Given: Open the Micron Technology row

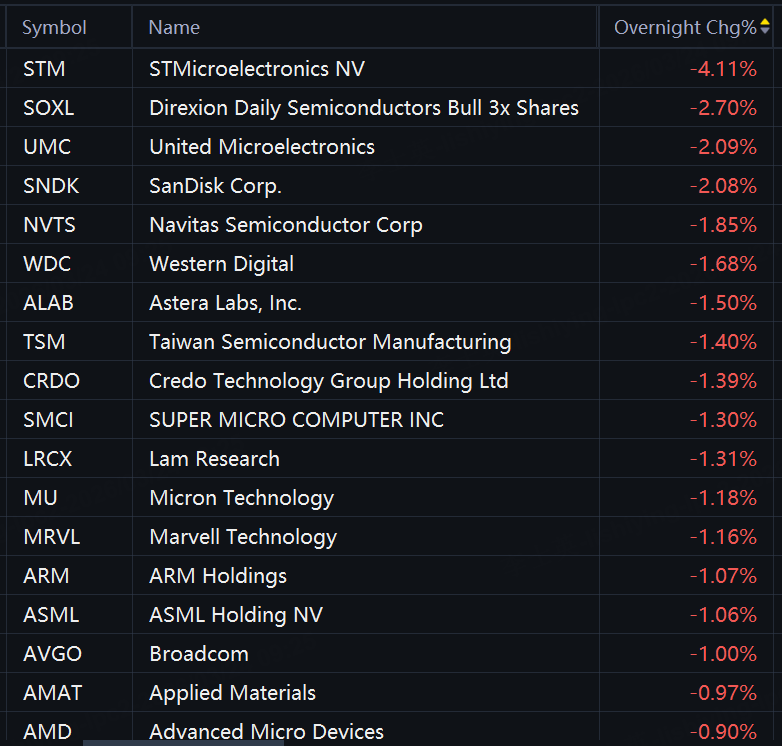Looking at the screenshot, I should coord(241,498).
